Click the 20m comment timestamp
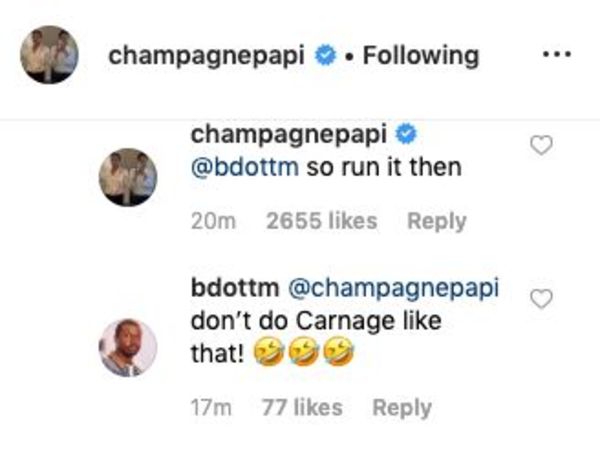The image size is (600, 452). pos(213,221)
